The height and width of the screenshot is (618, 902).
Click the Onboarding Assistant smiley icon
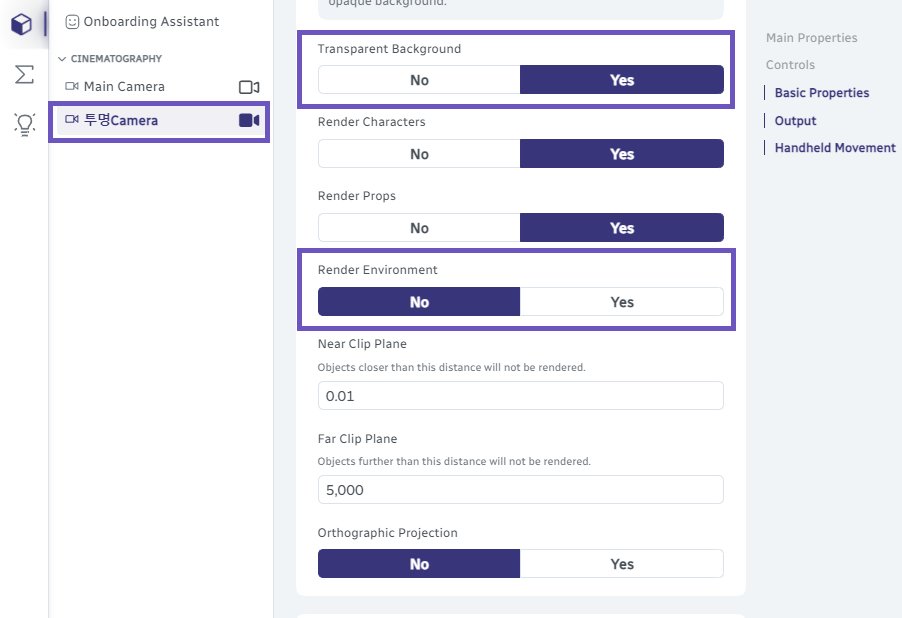[x=72, y=22]
